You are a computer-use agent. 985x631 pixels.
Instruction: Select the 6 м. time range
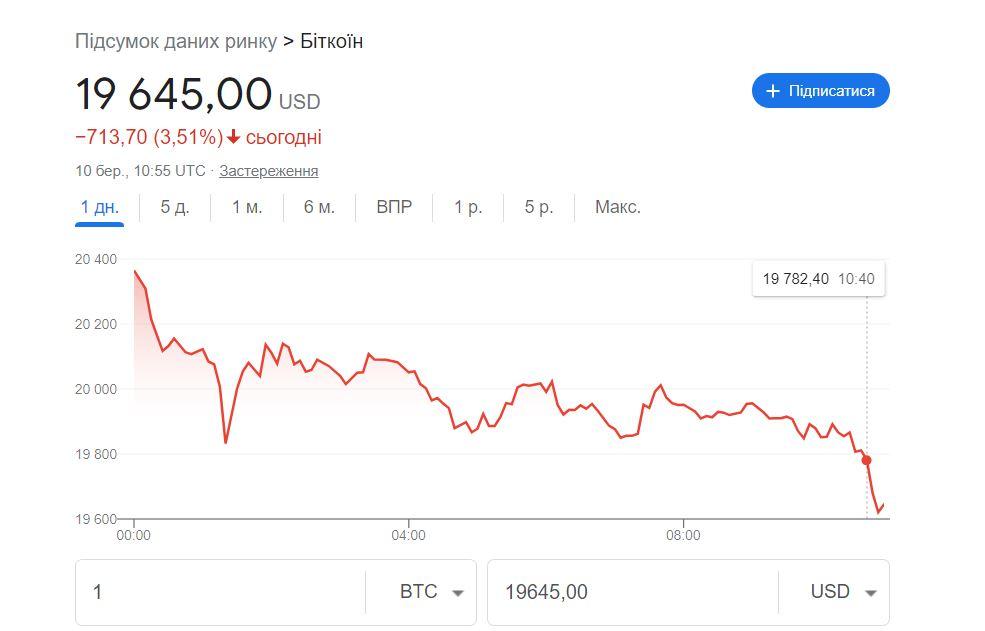coord(319,208)
